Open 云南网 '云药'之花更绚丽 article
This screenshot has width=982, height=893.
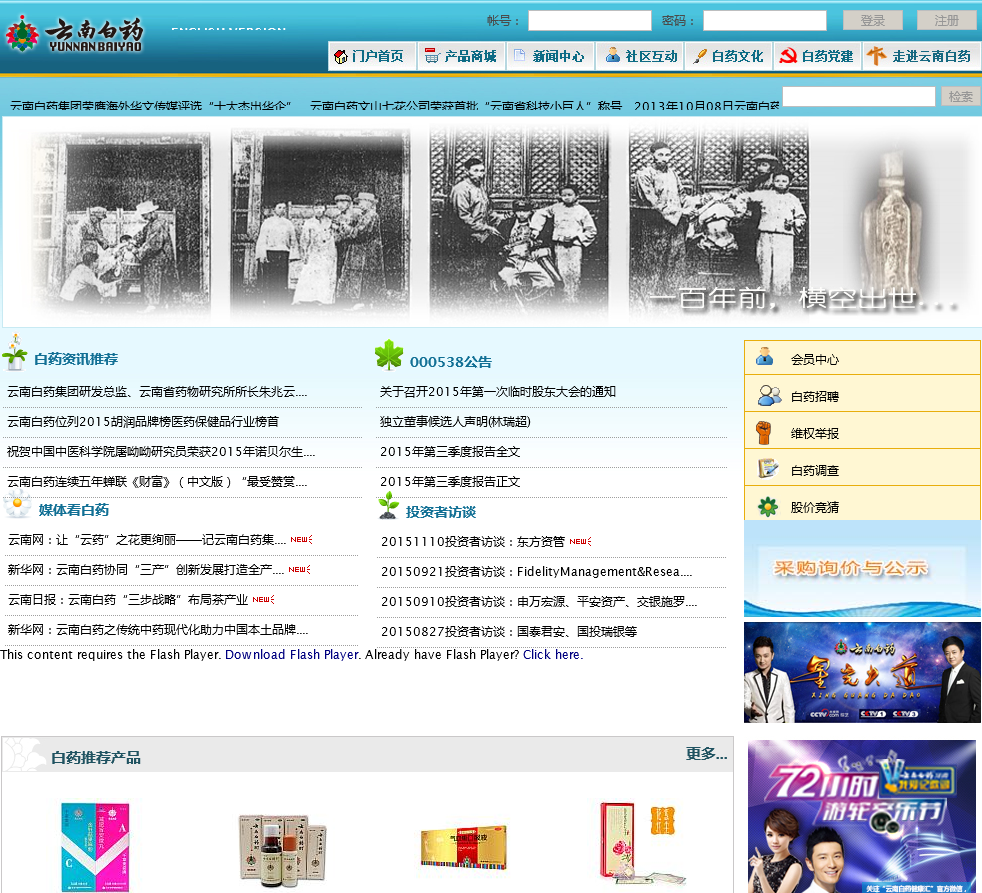click(x=147, y=540)
